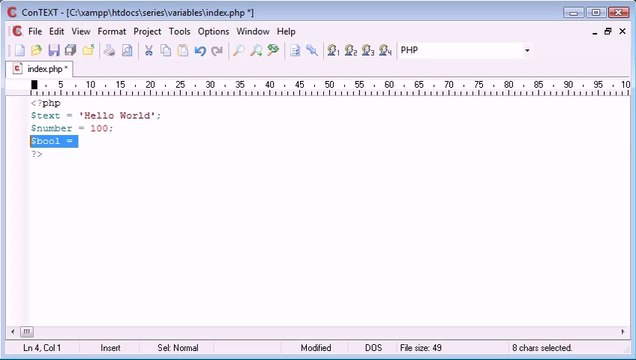The width and height of the screenshot is (636, 360).
Task: Click the DOS status bar entry
Action: (373, 348)
